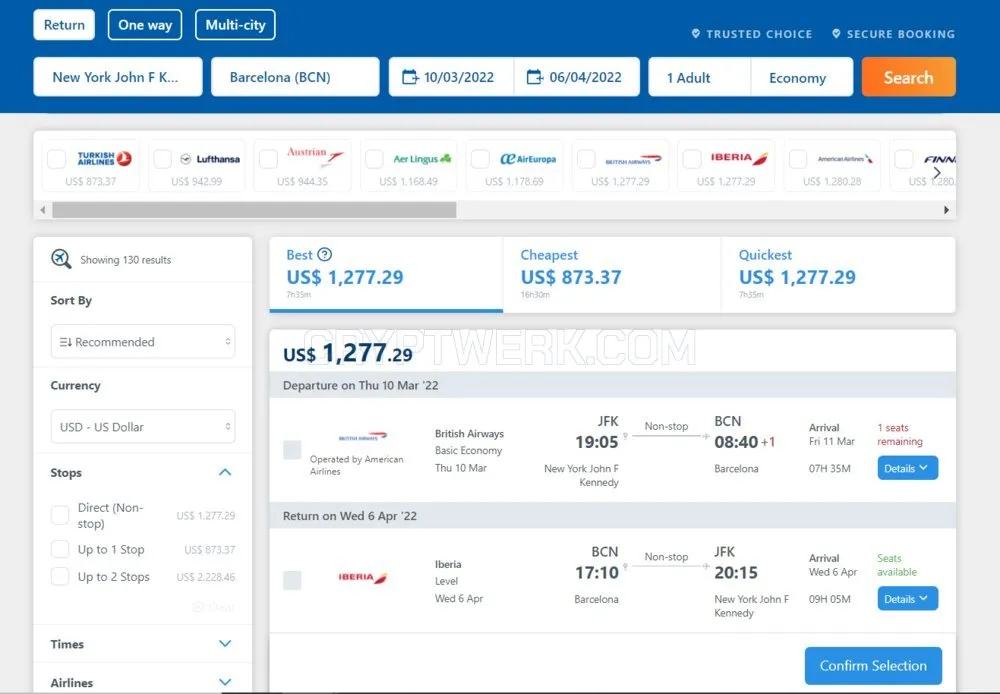This screenshot has height=694, width=1000.
Task: Open the Sort By Recommended dropdown
Action: pyautogui.click(x=143, y=341)
